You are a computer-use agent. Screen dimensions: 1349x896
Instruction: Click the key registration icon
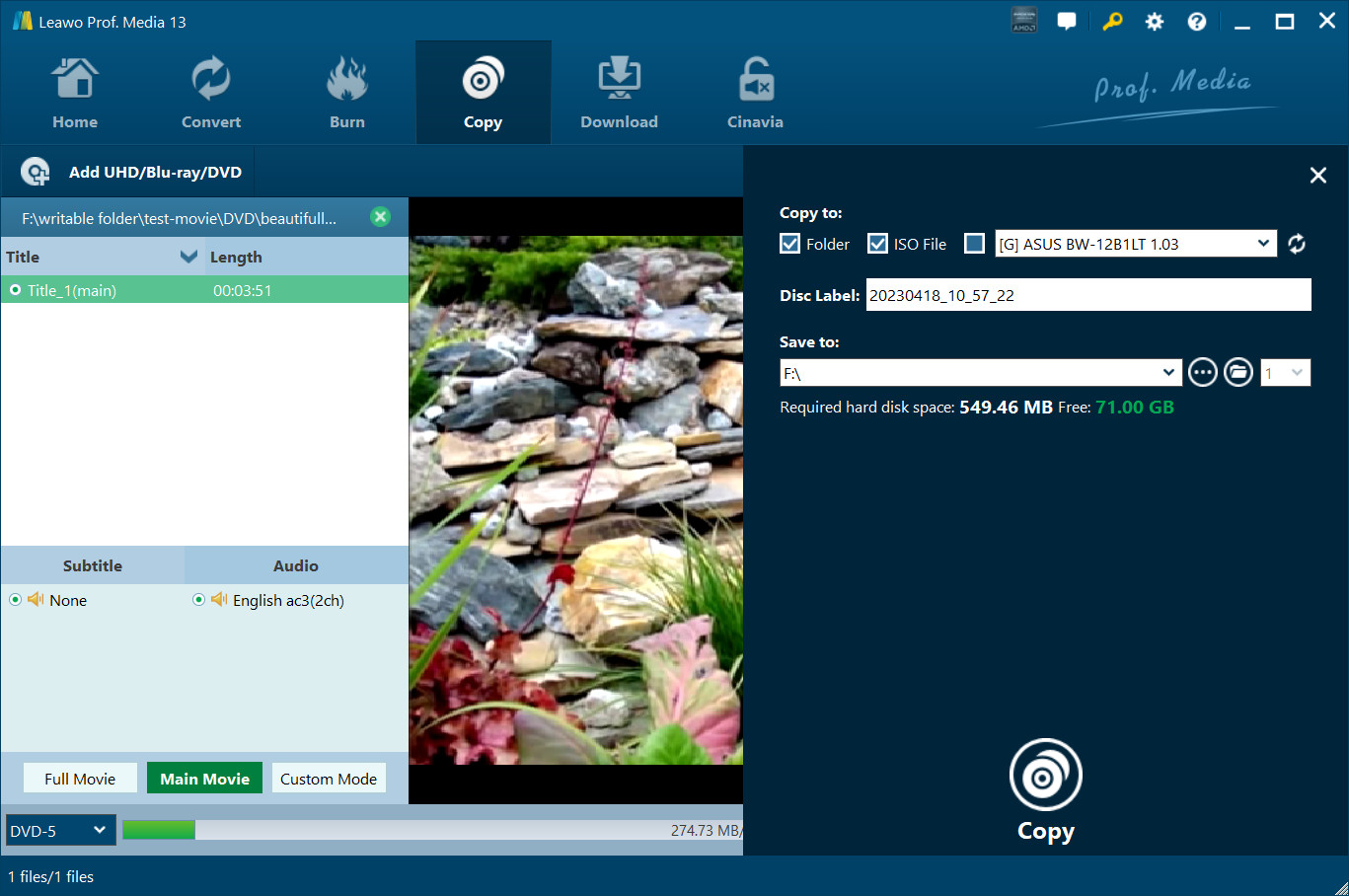pyautogui.click(x=1112, y=21)
